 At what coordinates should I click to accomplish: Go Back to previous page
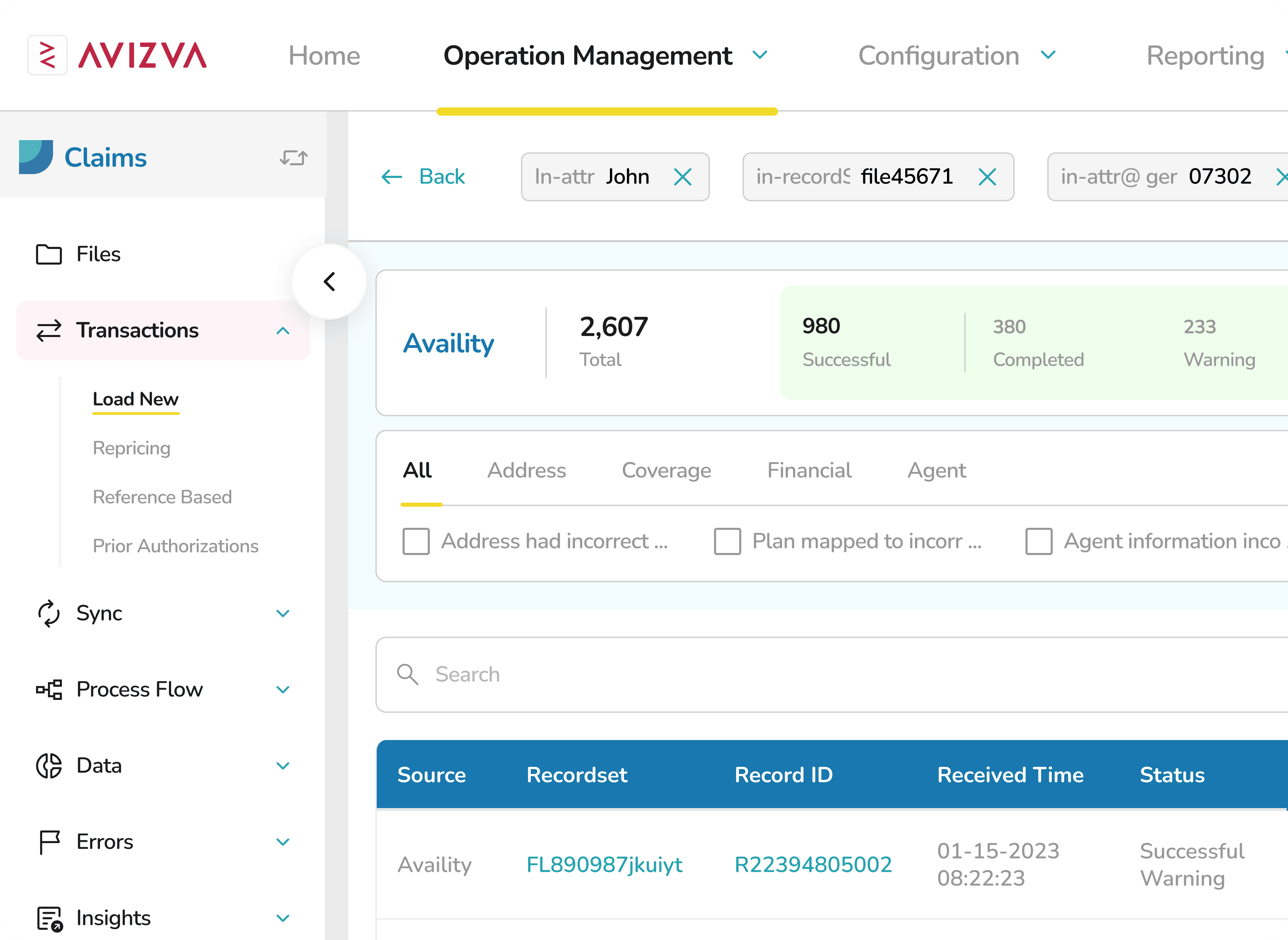point(424,177)
